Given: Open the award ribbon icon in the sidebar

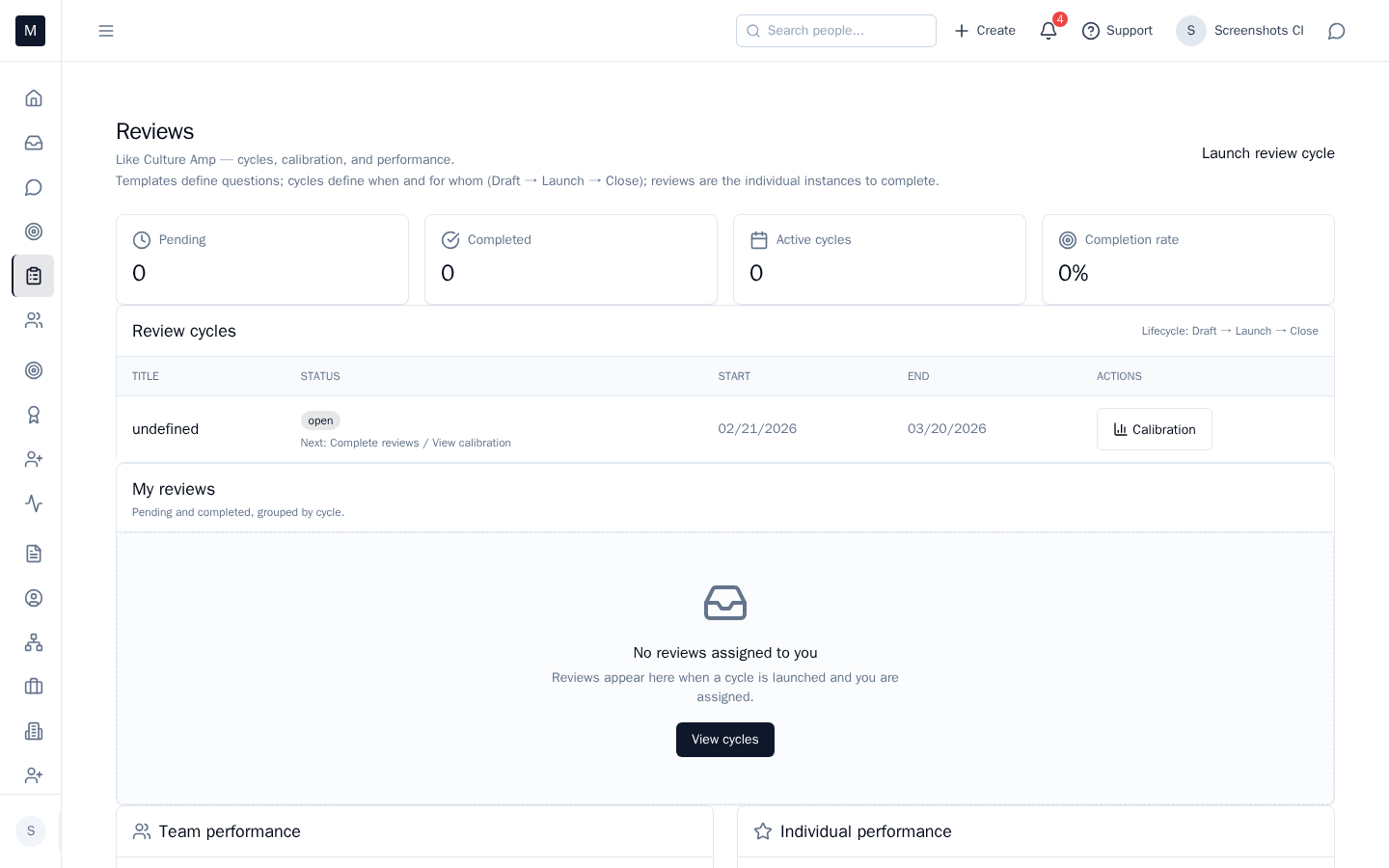Looking at the screenshot, I should click(34, 415).
